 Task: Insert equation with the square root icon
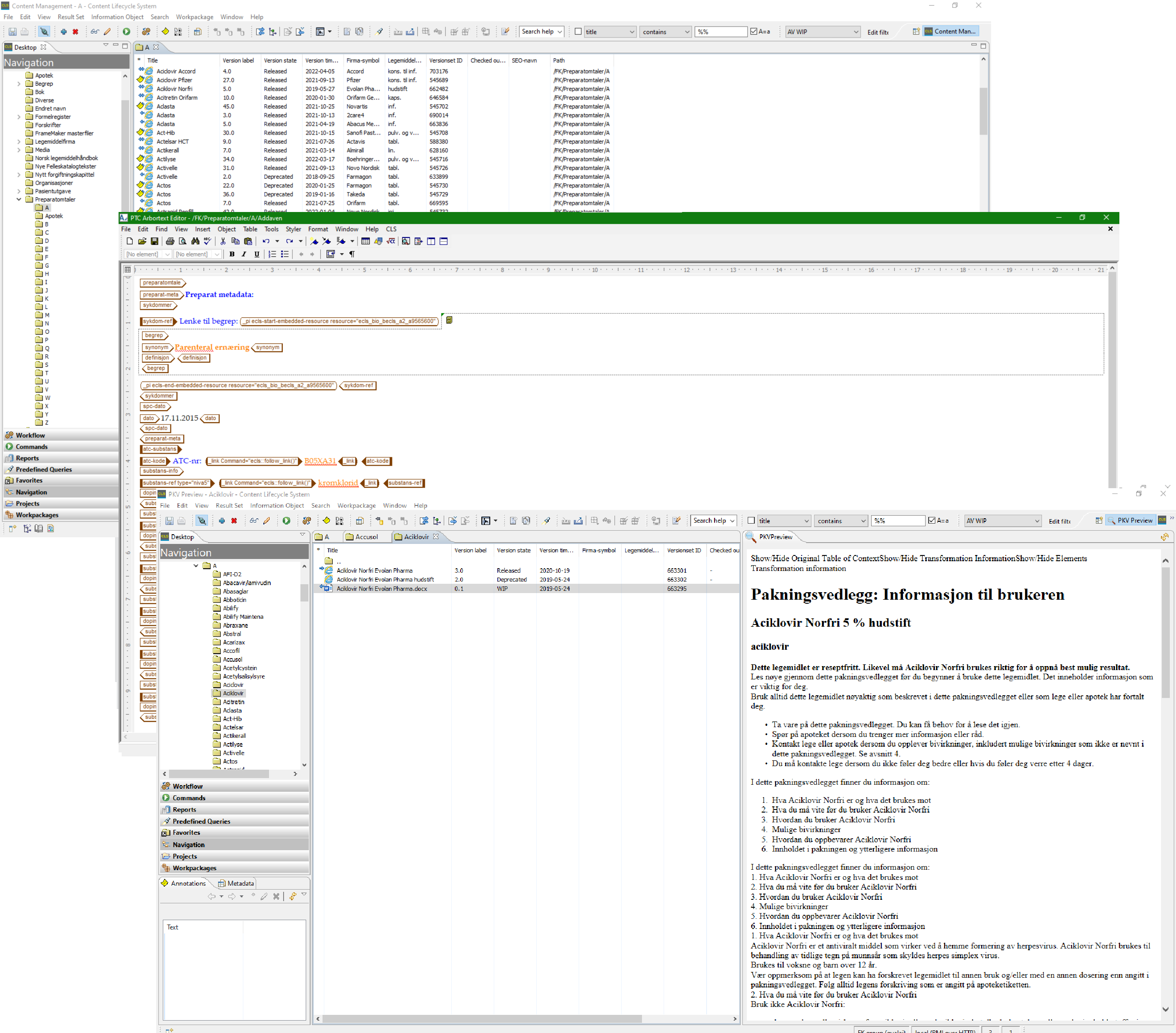tap(391, 241)
